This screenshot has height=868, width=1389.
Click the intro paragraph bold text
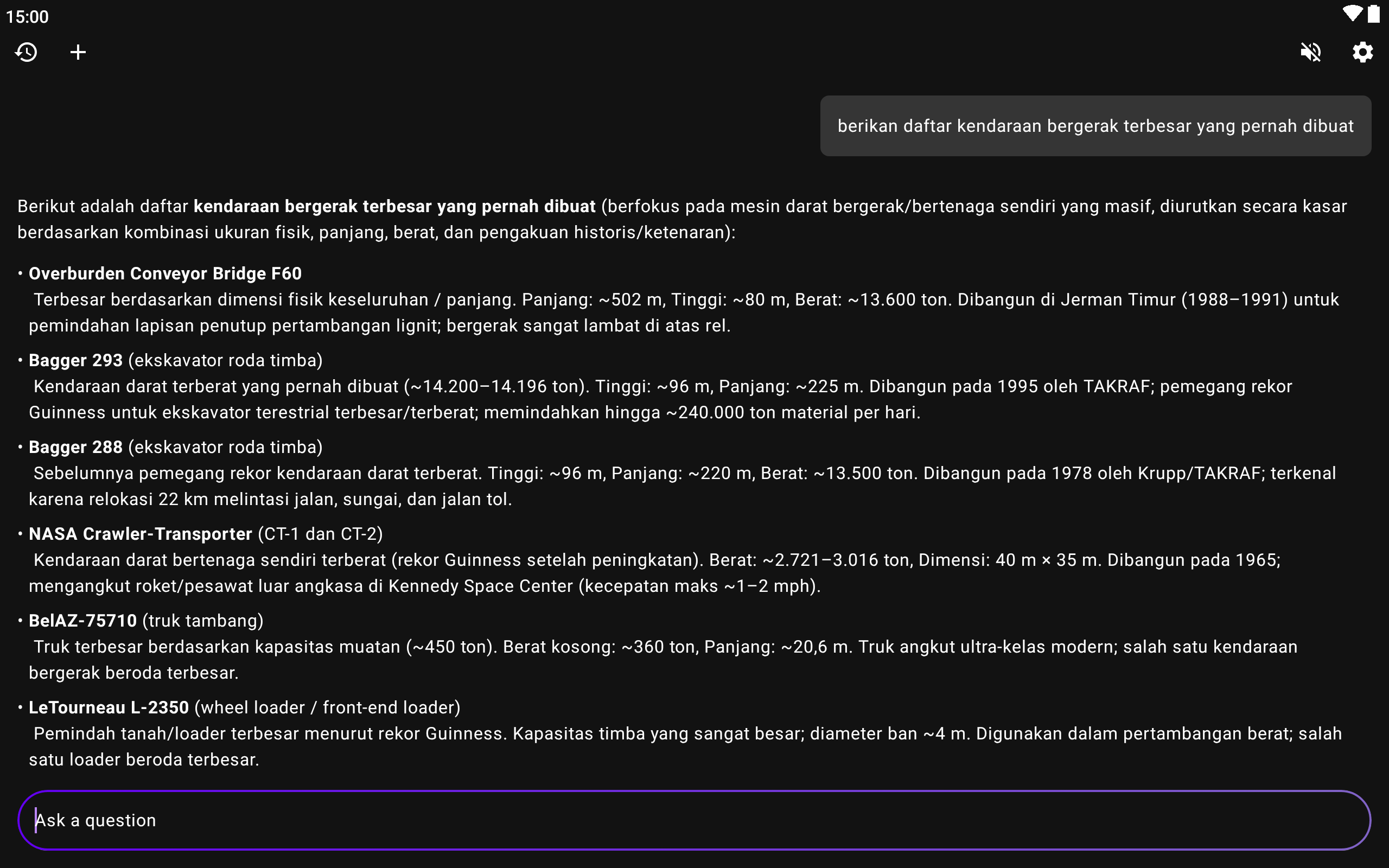pyautogui.click(x=394, y=206)
